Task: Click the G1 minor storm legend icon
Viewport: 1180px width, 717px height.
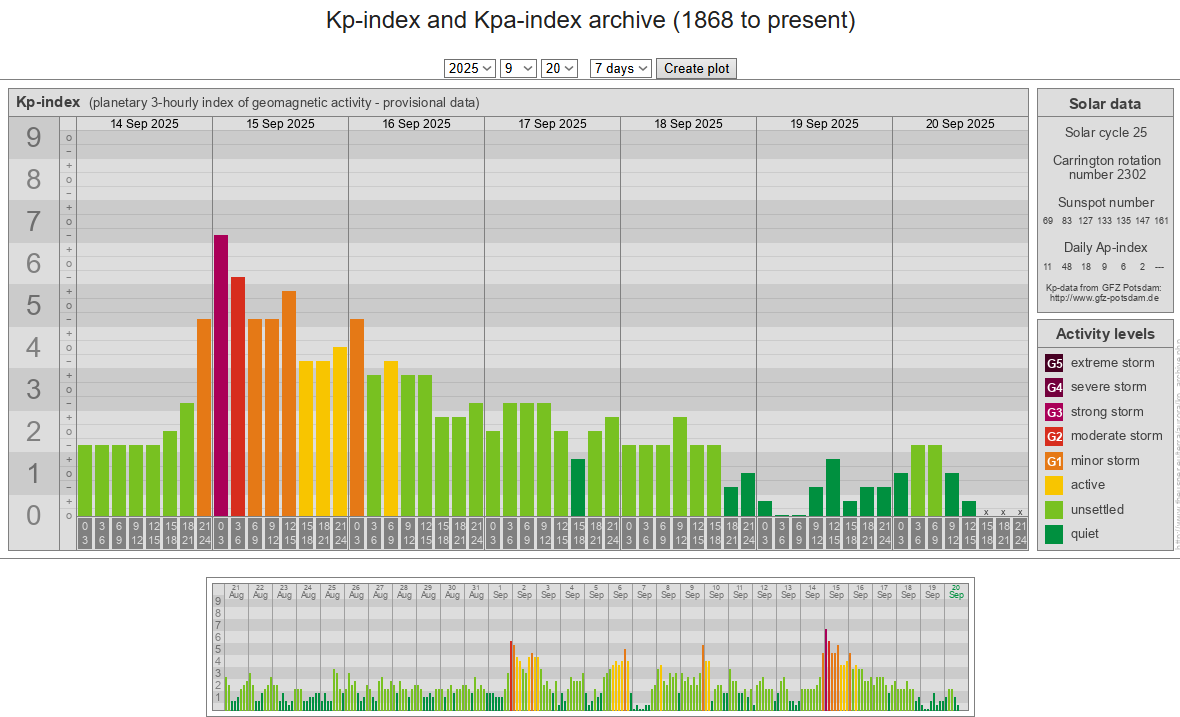Action: 1054,461
